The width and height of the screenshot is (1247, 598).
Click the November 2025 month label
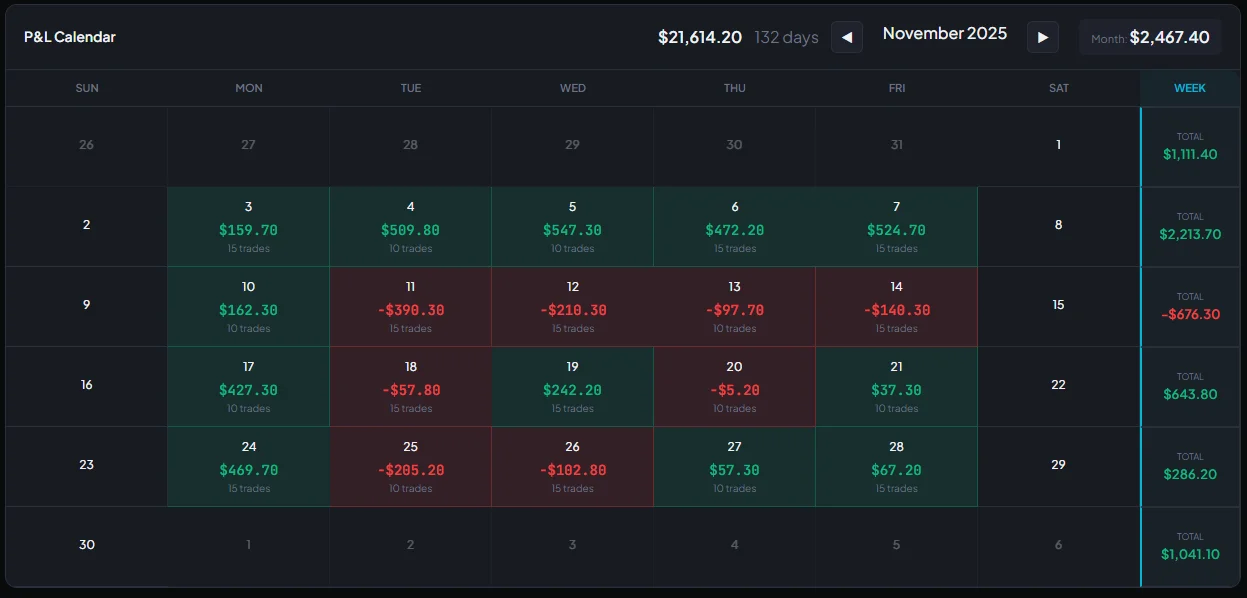coord(944,34)
